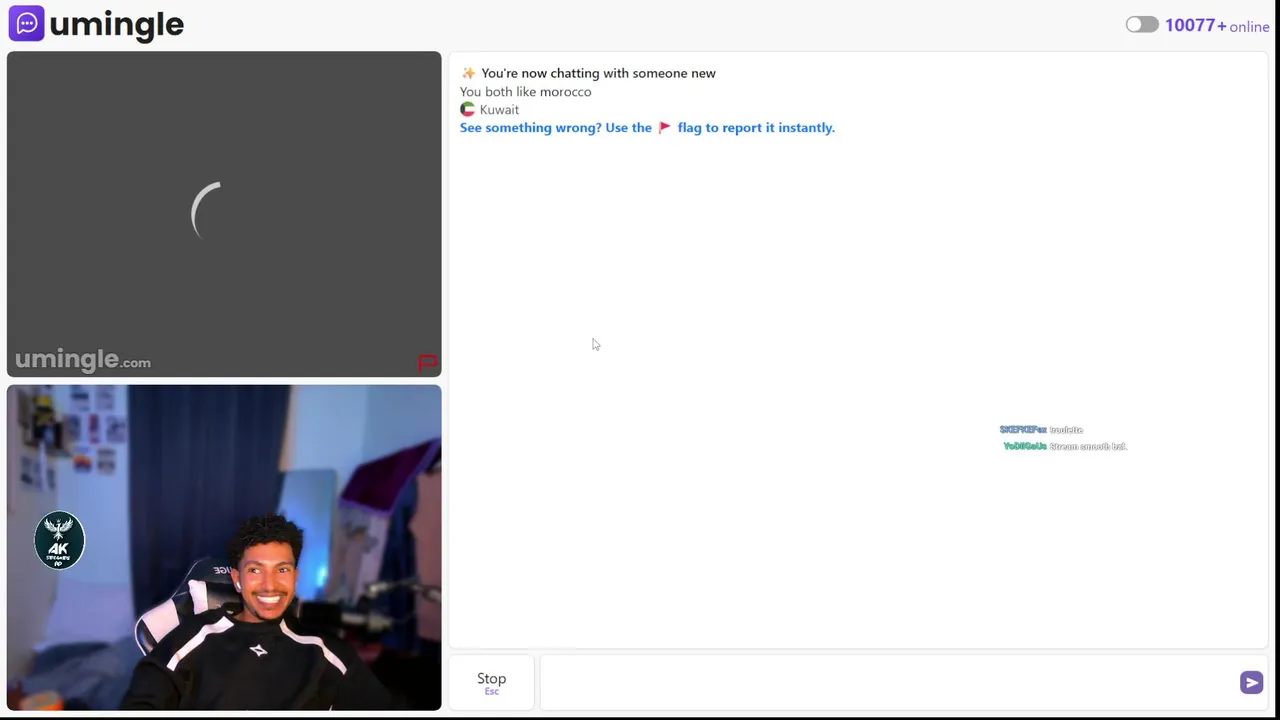Click the 10077+ online counter
The height and width of the screenshot is (720, 1280).
[x=1217, y=26]
